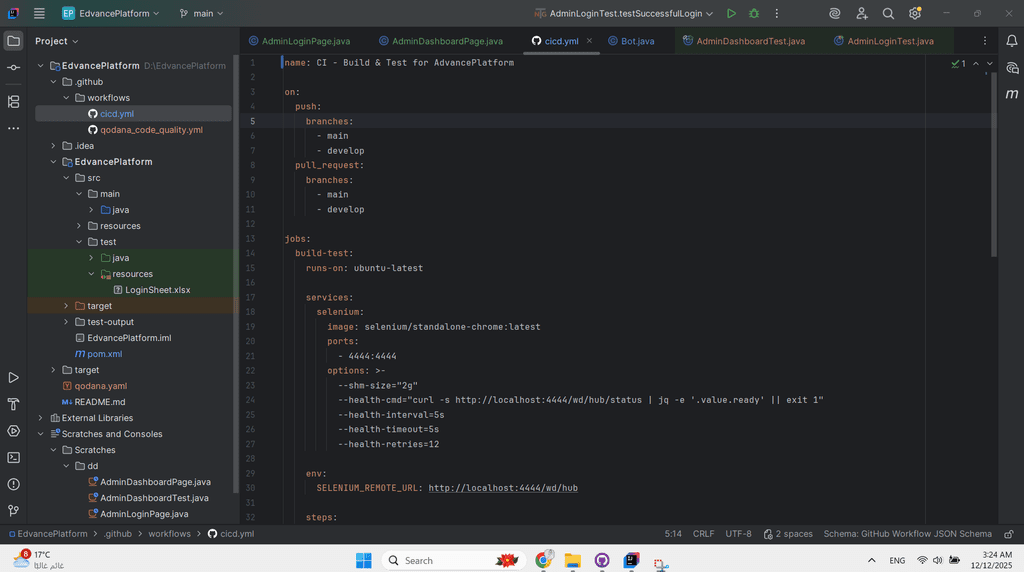Click the localhost:4444/wd/hub URL link
Viewport: 1024px width, 572px height.
503,488
